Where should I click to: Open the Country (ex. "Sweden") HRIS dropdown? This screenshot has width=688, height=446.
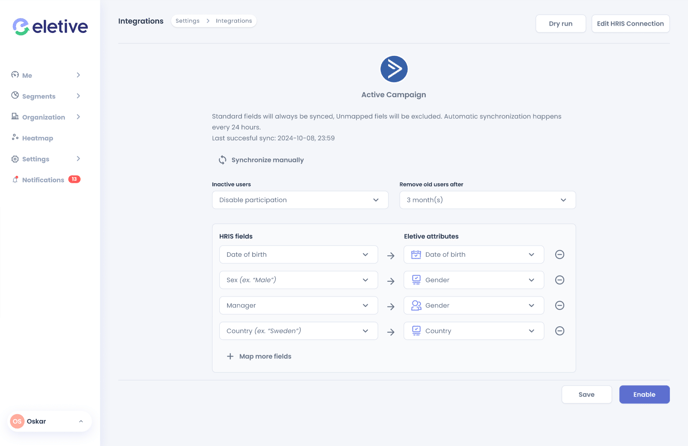298,331
